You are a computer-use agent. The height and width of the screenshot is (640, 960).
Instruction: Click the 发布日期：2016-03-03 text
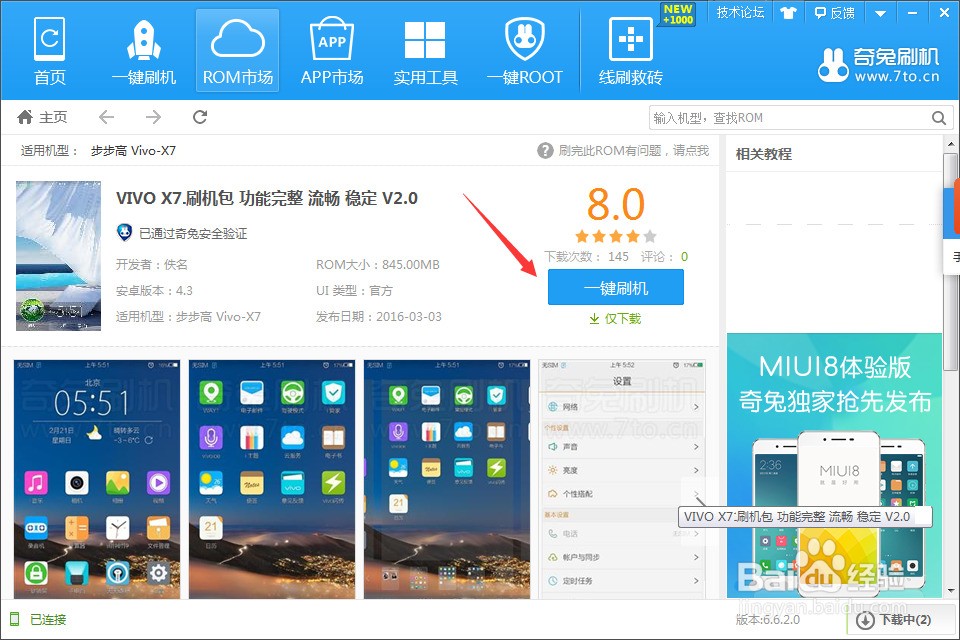(x=378, y=317)
